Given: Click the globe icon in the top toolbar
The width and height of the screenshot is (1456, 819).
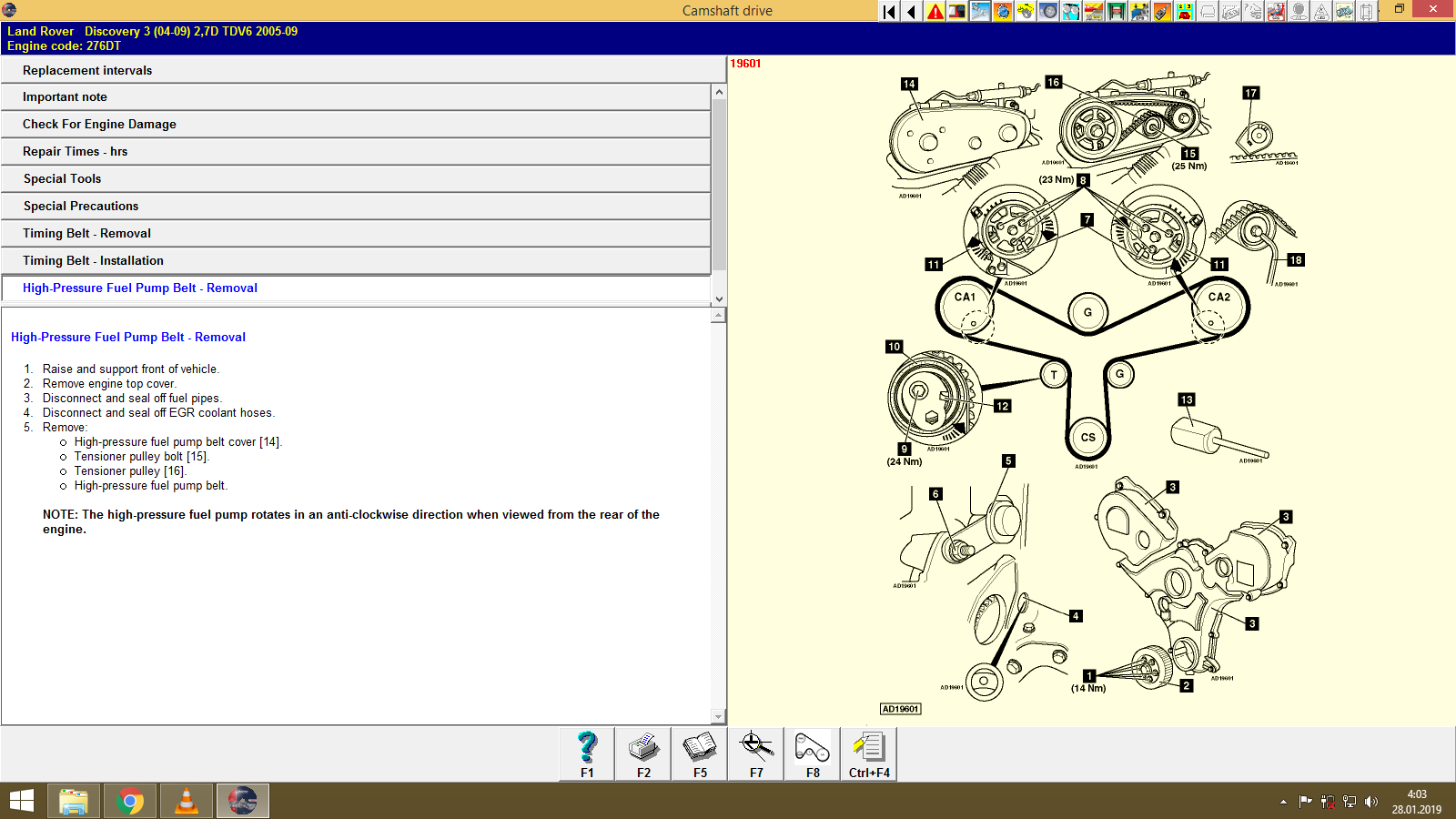Looking at the screenshot, I should point(1004,10).
